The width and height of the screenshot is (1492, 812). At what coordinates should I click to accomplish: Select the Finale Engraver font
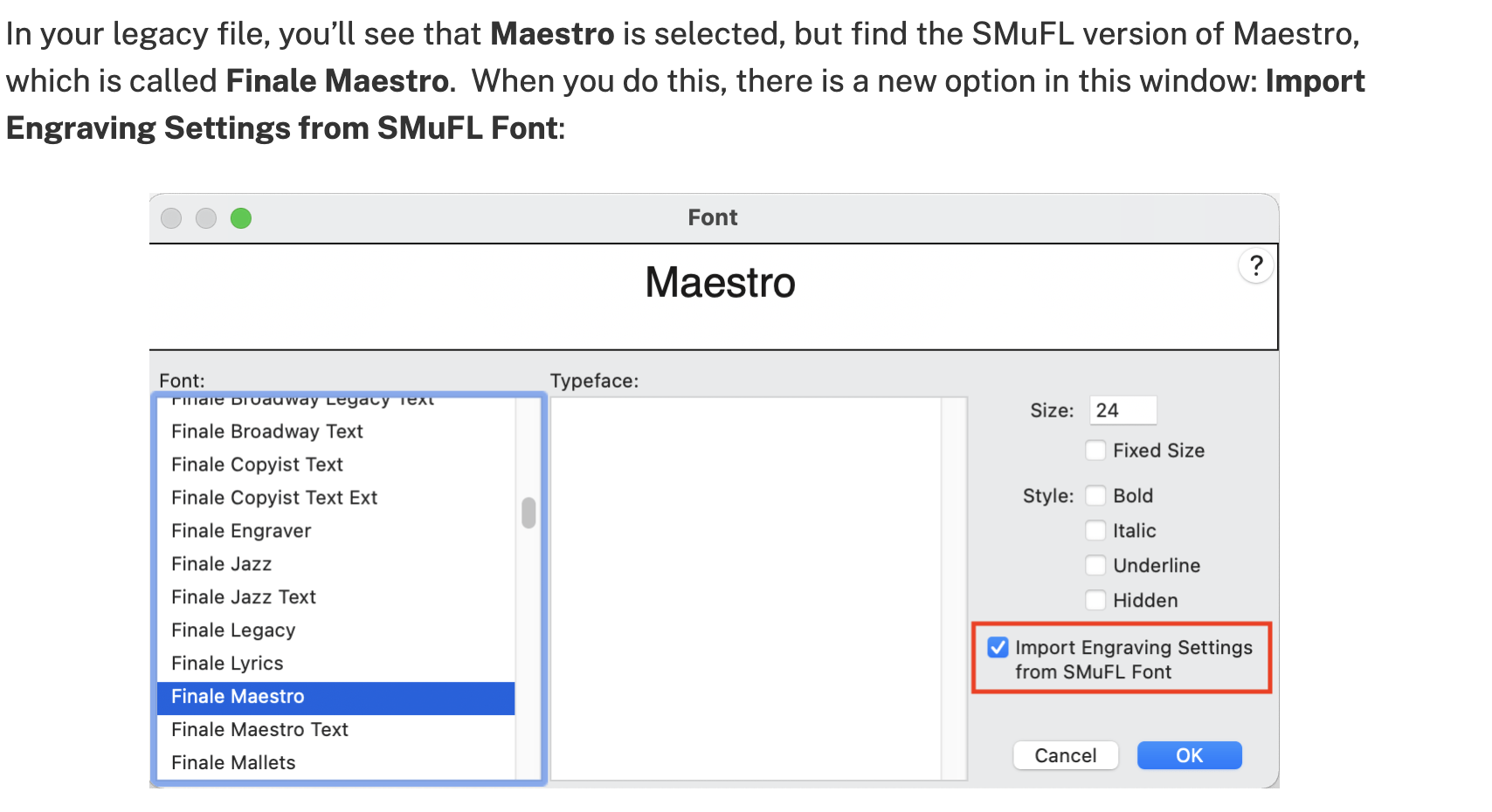[x=241, y=531]
